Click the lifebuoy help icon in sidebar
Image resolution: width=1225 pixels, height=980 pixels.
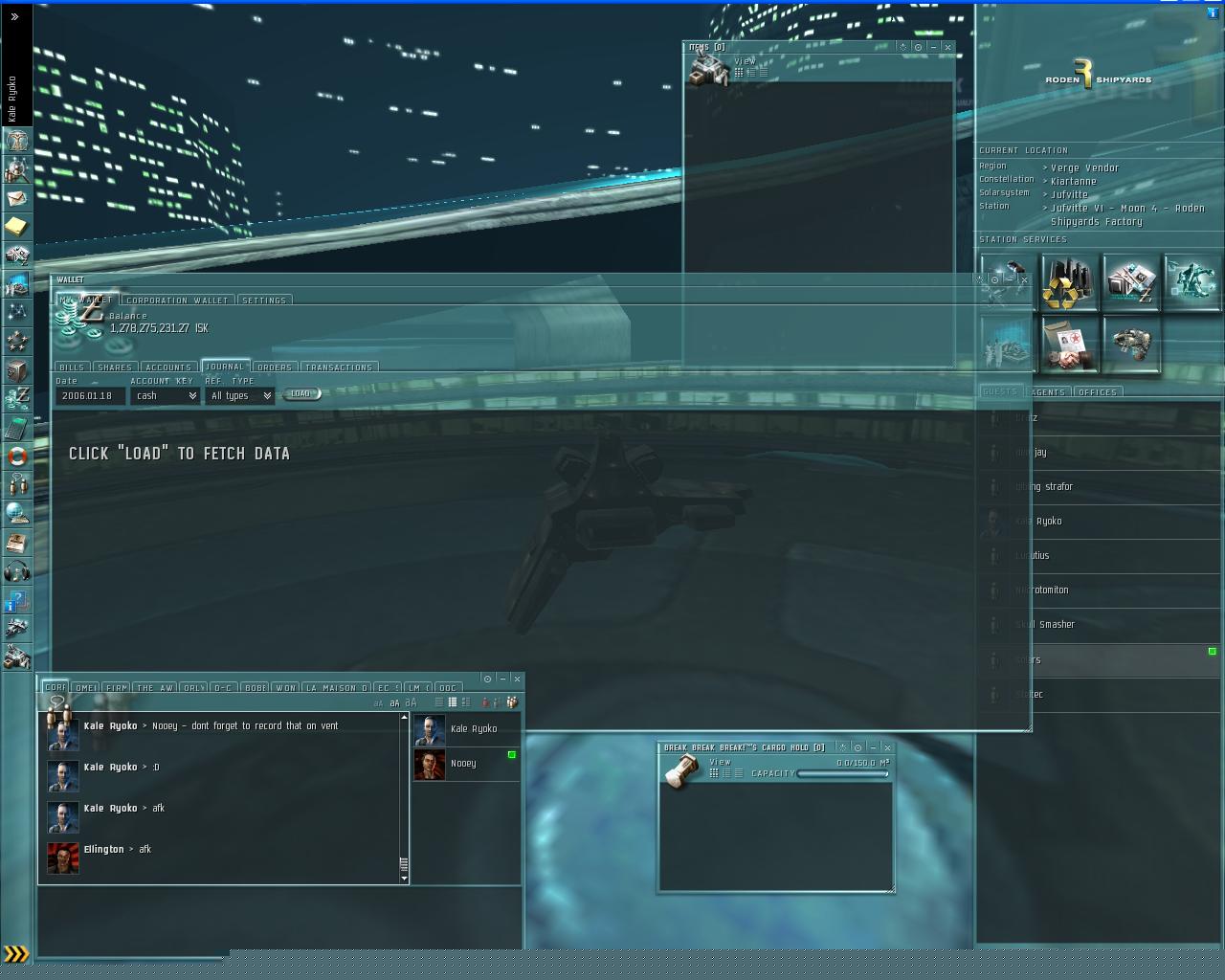click(x=16, y=457)
